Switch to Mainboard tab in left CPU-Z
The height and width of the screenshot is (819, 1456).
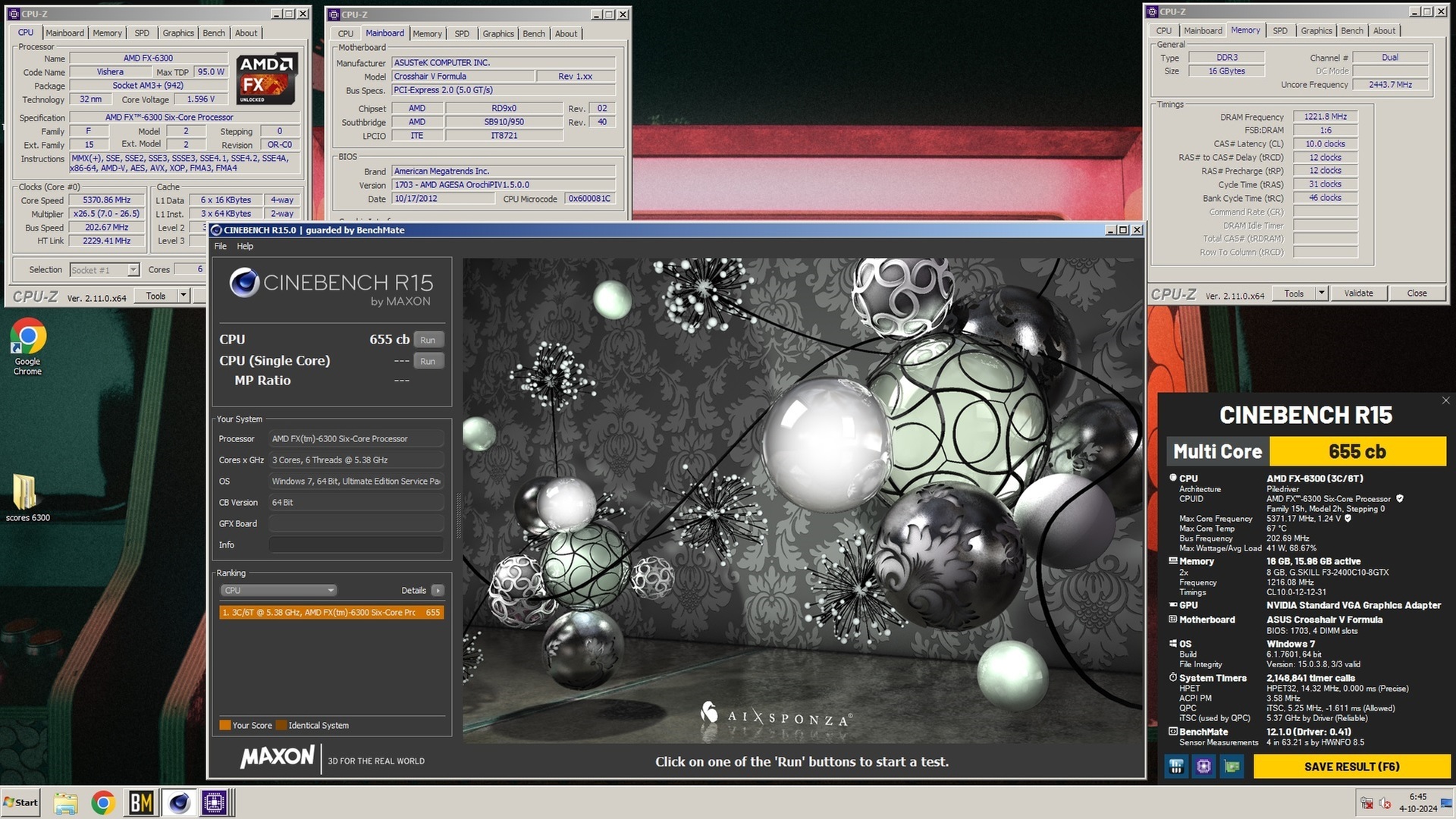pyautogui.click(x=64, y=33)
